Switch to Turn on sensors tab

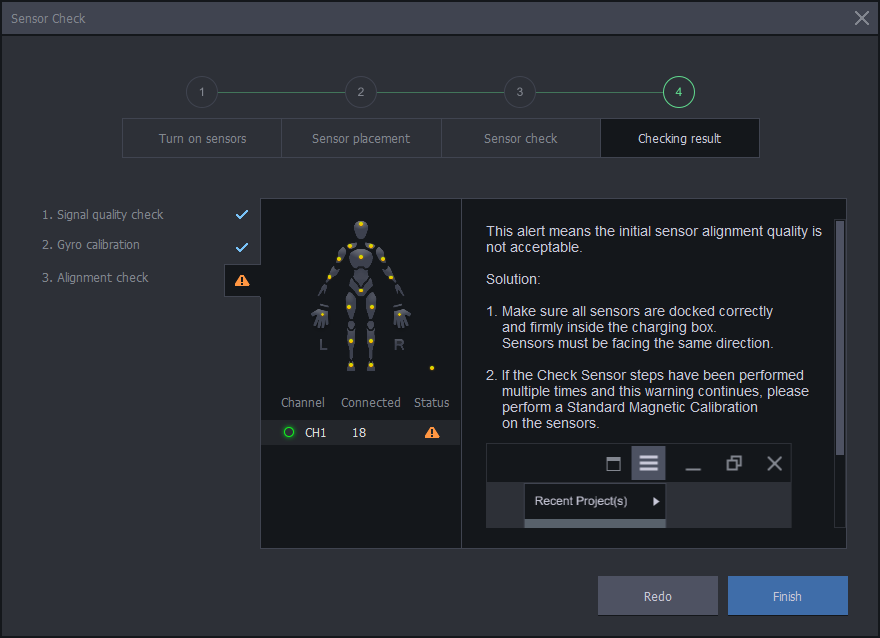pos(202,138)
